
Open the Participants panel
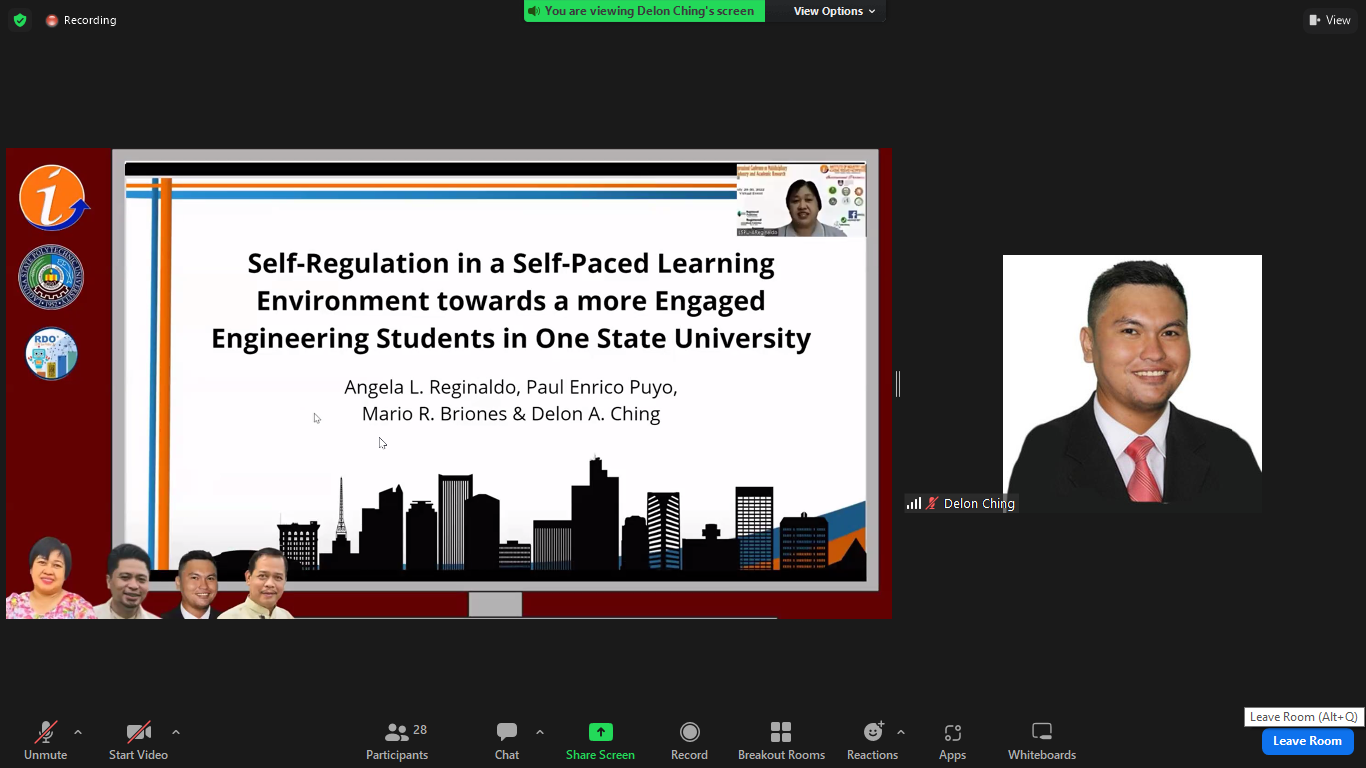pos(397,741)
